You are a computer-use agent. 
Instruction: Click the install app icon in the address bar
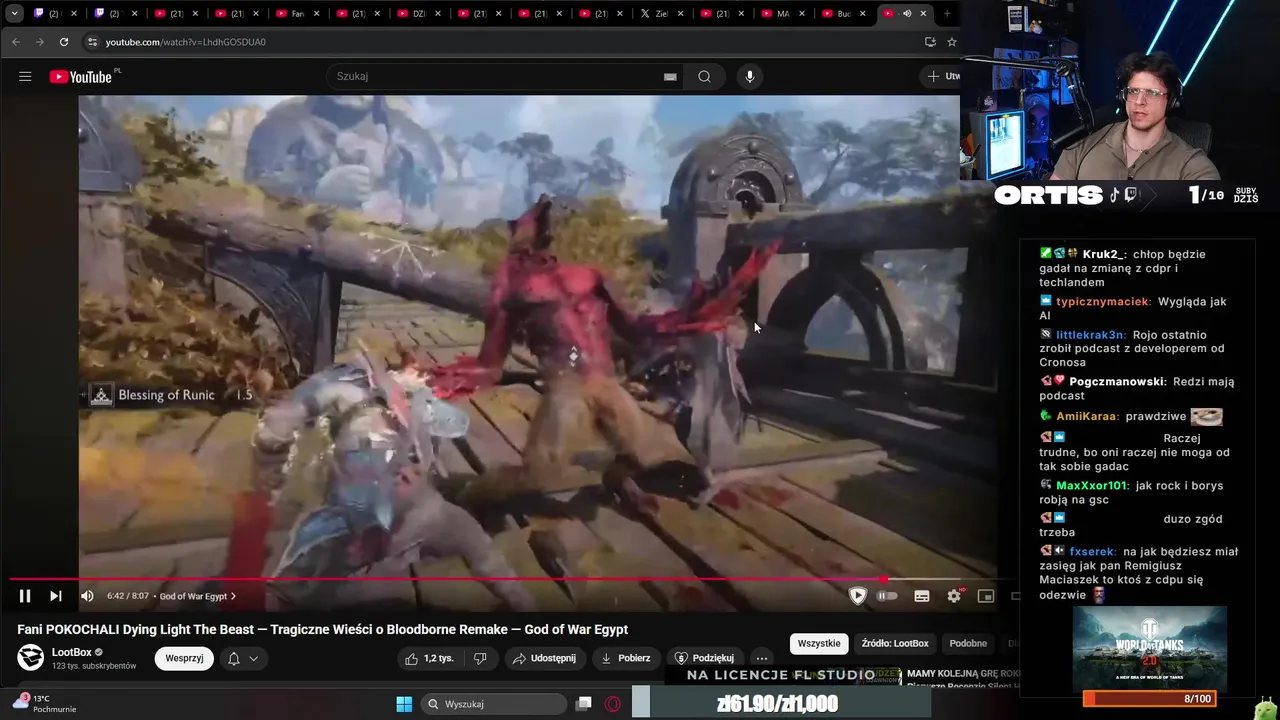tap(930, 42)
